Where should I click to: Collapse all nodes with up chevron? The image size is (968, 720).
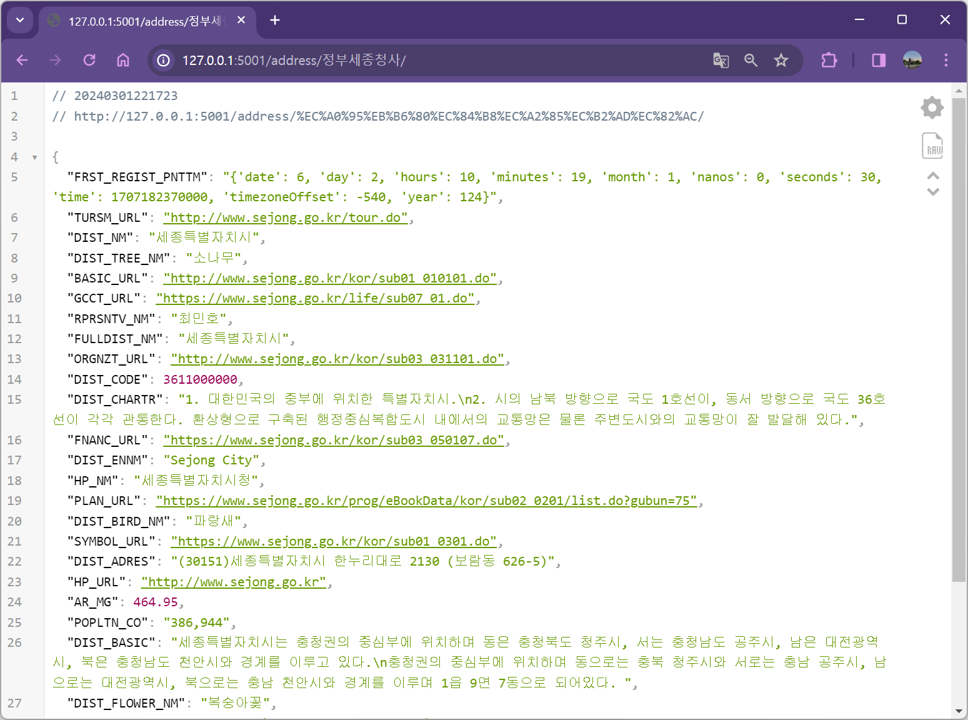(933, 176)
